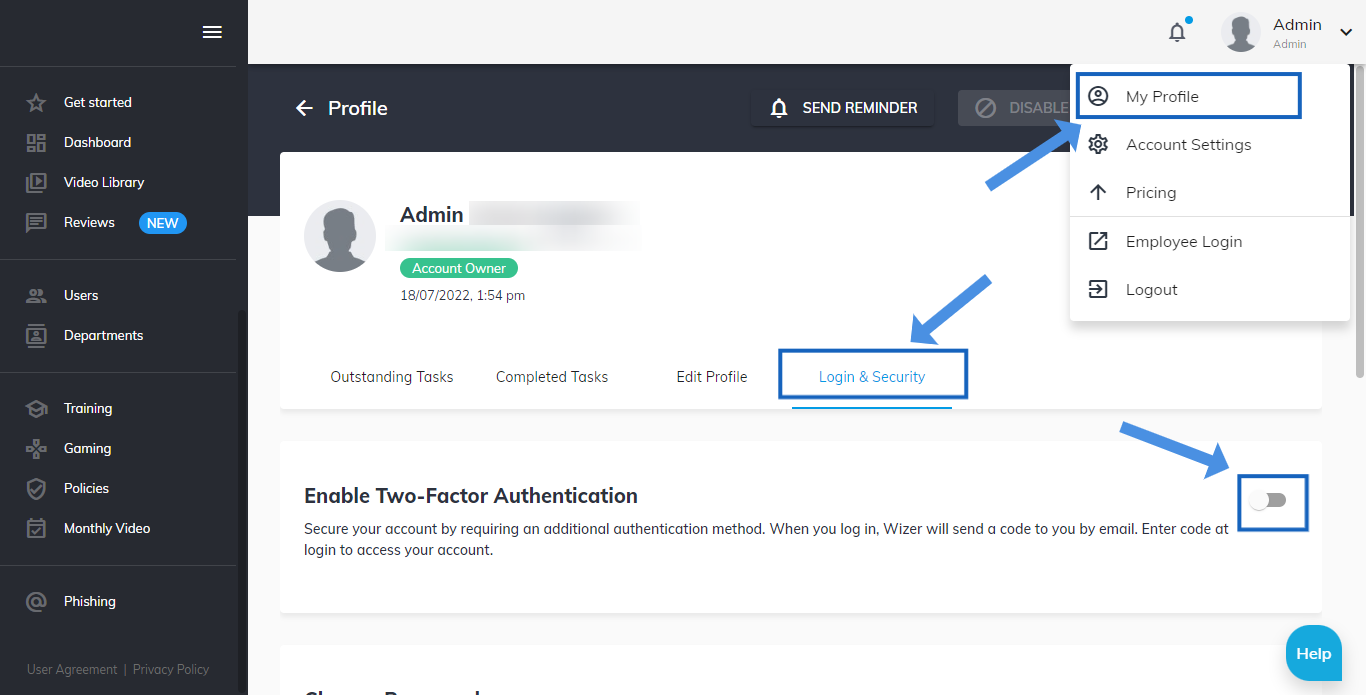Screen dimensions: 1366x695
Task: Open the Privacy Policy link
Action: click(x=170, y=669)
